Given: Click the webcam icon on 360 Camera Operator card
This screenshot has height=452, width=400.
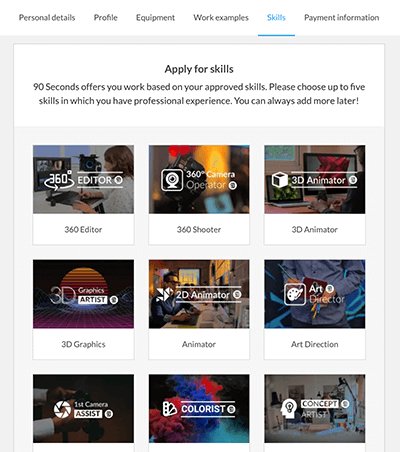Looking at the screenshot, I should pos(172,180).
